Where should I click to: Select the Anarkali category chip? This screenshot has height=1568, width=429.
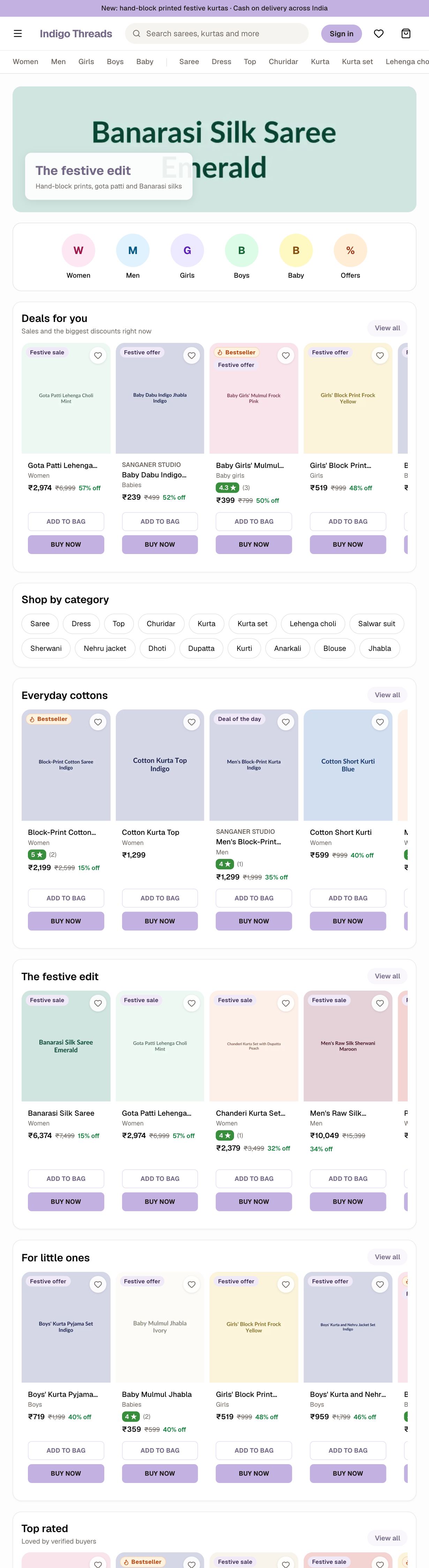[288, 648]
